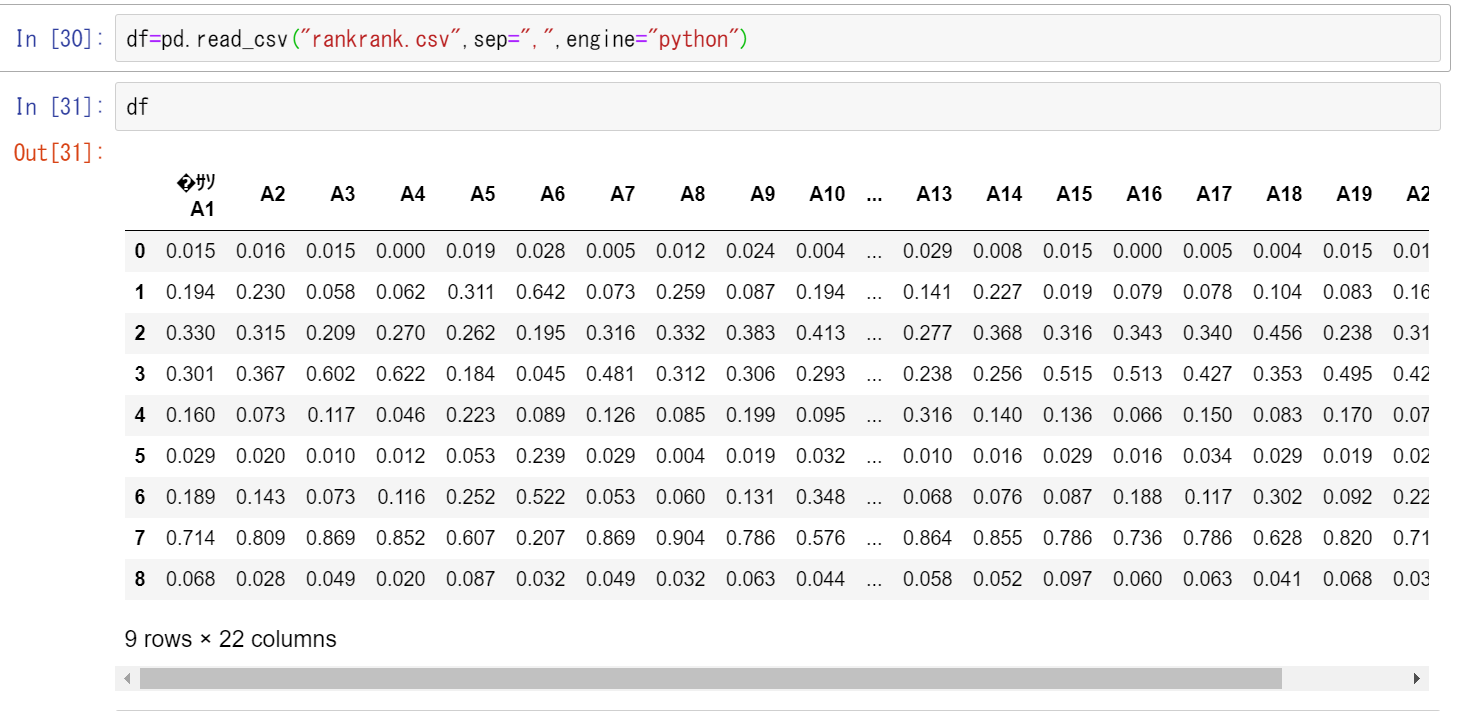Select the In [31] cell prompt
The height and width of the screenshot is (711, 1473).
59,106
